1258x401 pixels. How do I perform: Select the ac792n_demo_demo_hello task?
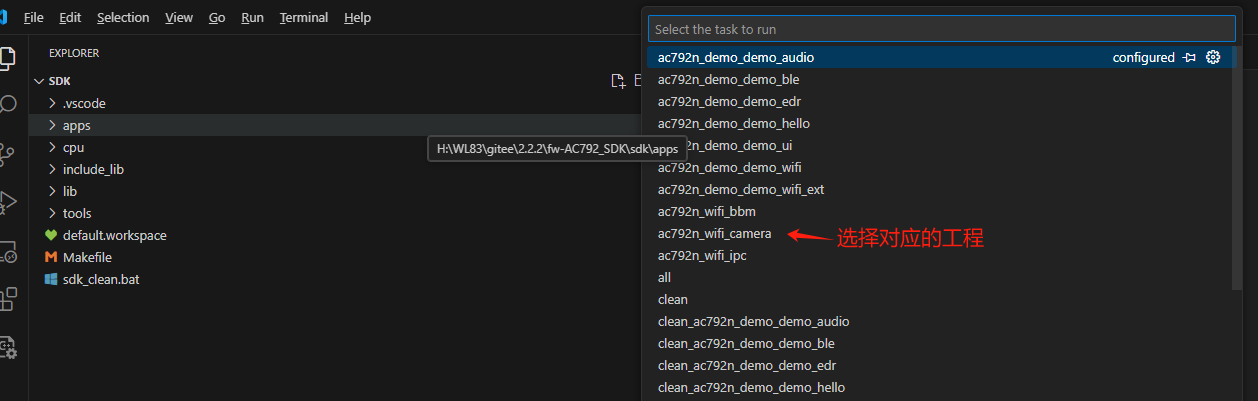pyautogui.click(x=942, y=123)
